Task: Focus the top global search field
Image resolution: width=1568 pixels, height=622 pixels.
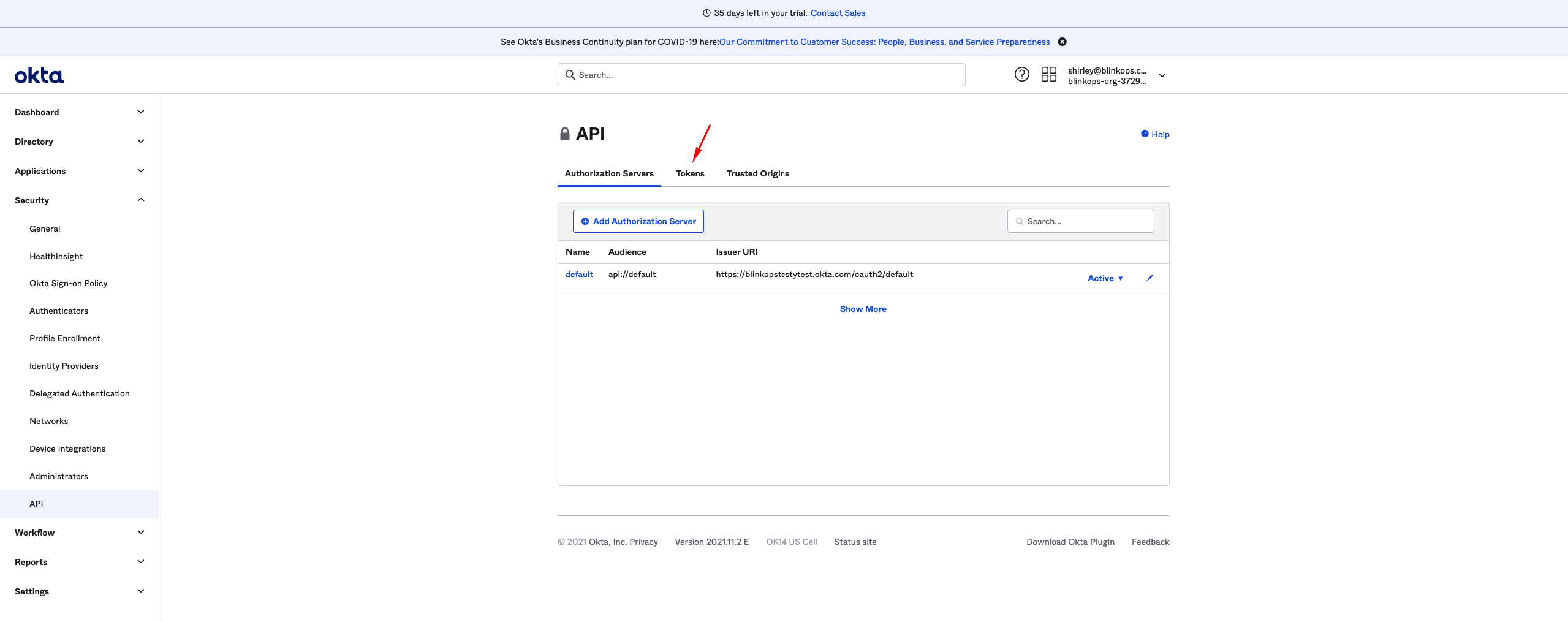Action: [x=761, y=75]
